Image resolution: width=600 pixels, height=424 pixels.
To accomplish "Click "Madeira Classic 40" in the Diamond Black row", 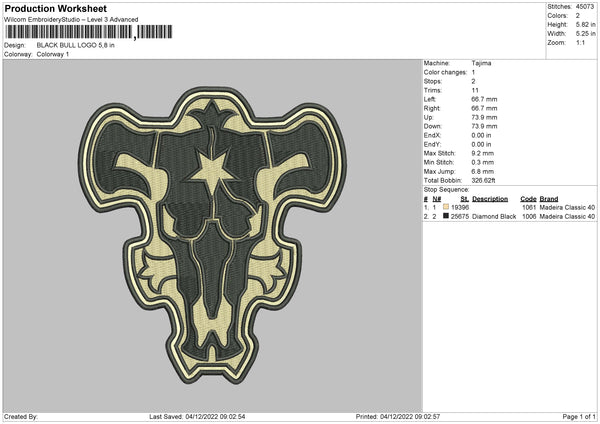I will (567, 217).
